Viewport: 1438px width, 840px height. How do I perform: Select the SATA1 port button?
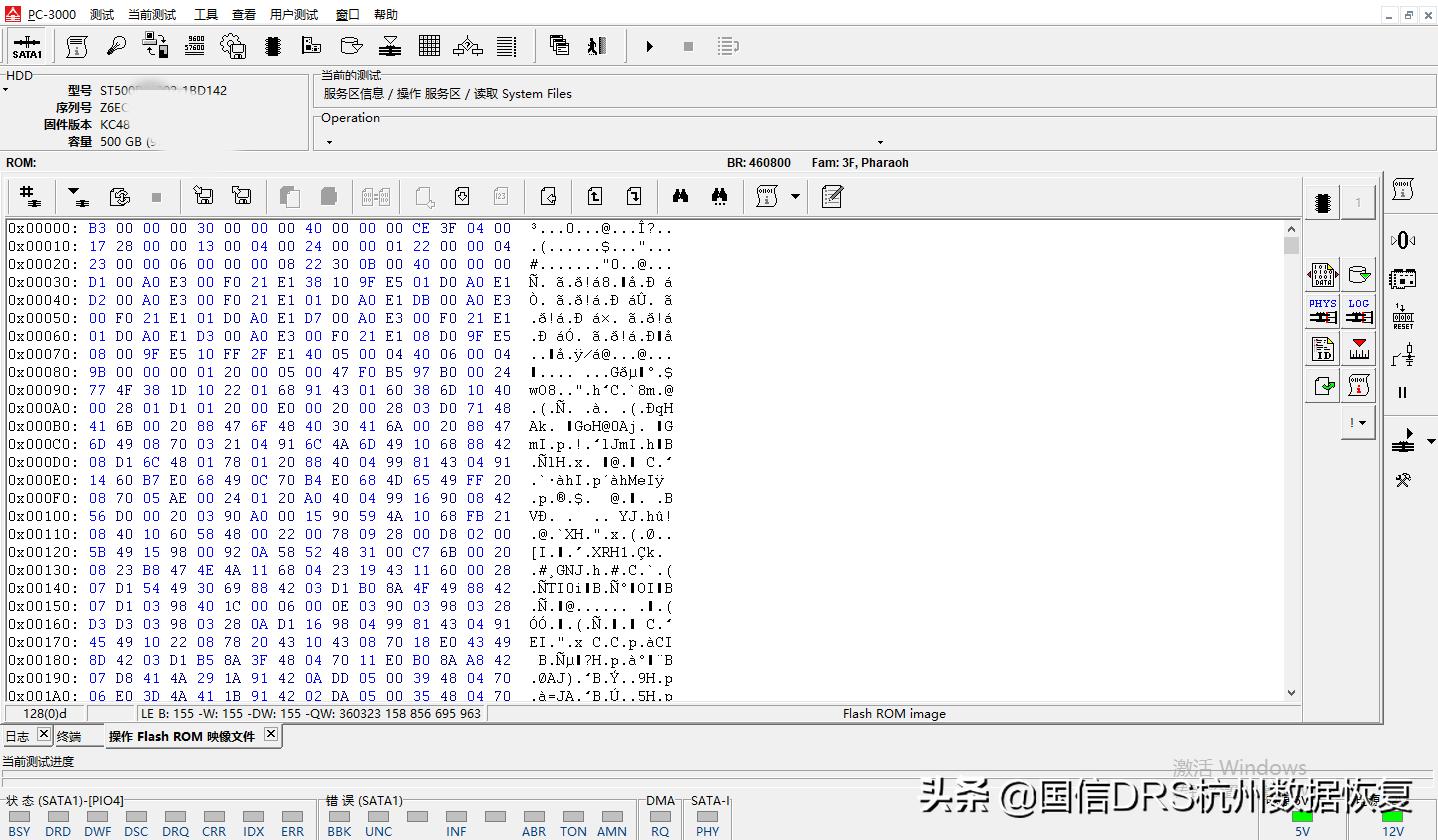[26, 46]
